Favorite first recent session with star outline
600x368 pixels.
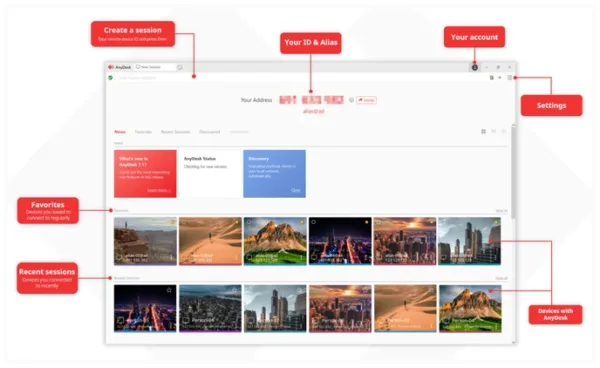point(169,290)
